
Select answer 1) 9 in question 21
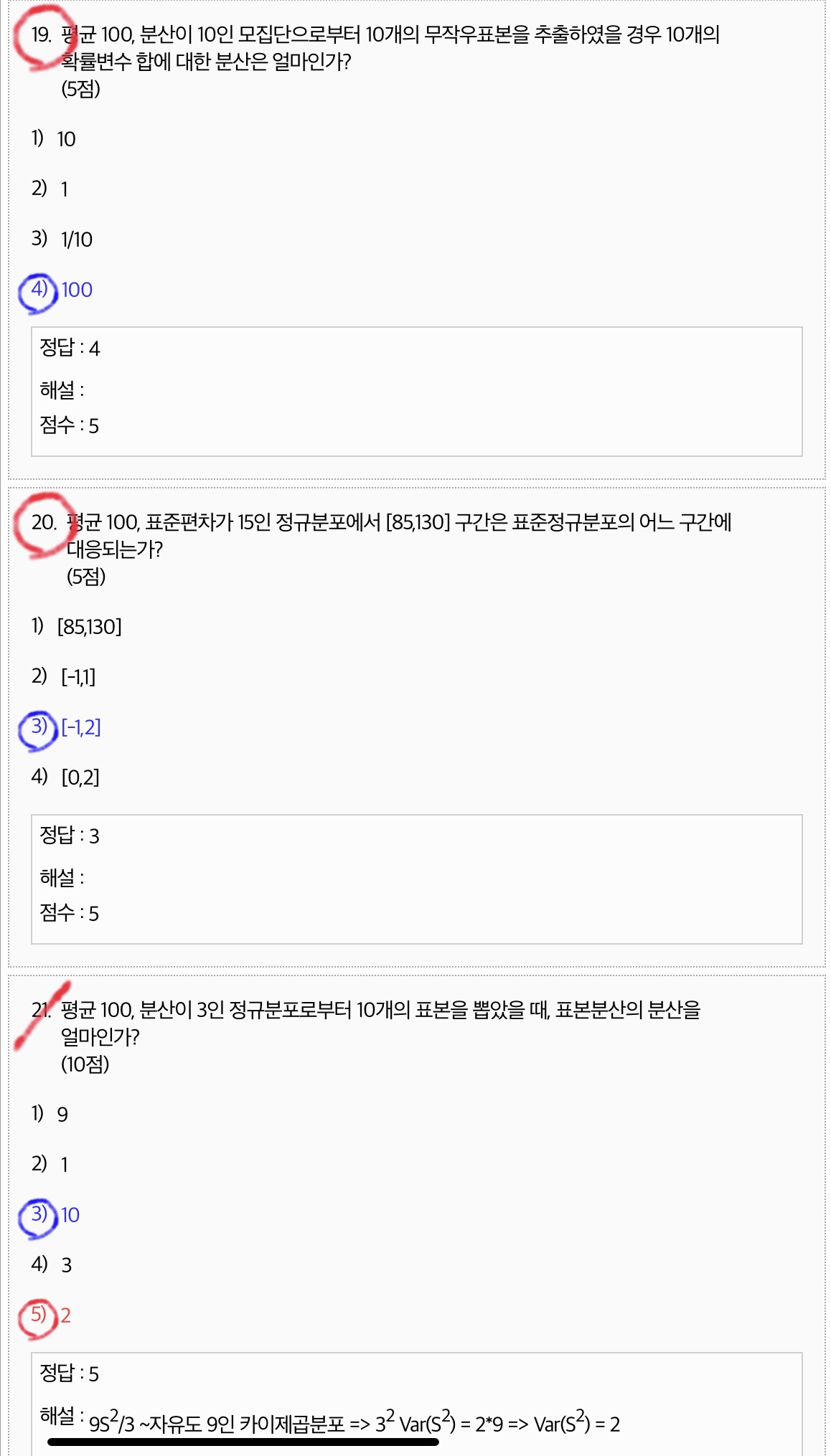tap(62, 1115)
